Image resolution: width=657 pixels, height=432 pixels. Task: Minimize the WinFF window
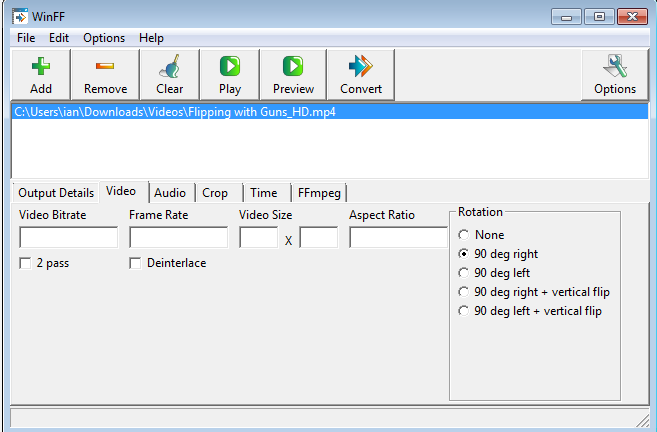click(566, 17)
